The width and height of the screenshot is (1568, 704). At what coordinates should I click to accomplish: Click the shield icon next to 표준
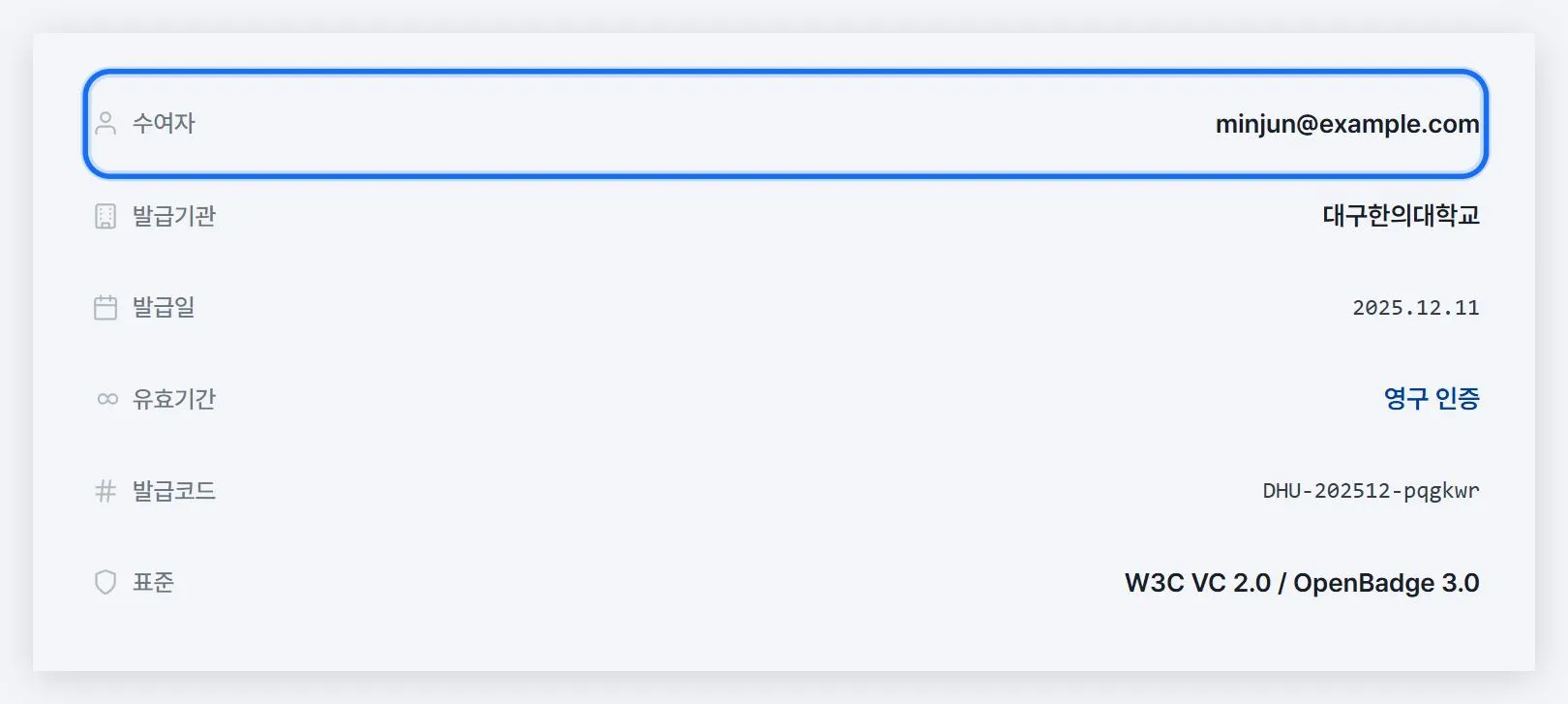[106, 582]
